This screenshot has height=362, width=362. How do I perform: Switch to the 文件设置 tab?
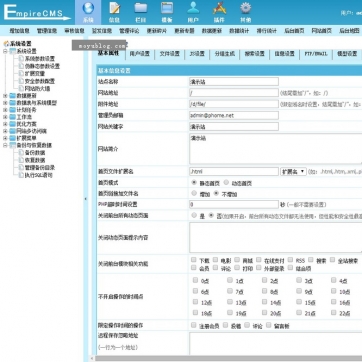click(169, 54)
